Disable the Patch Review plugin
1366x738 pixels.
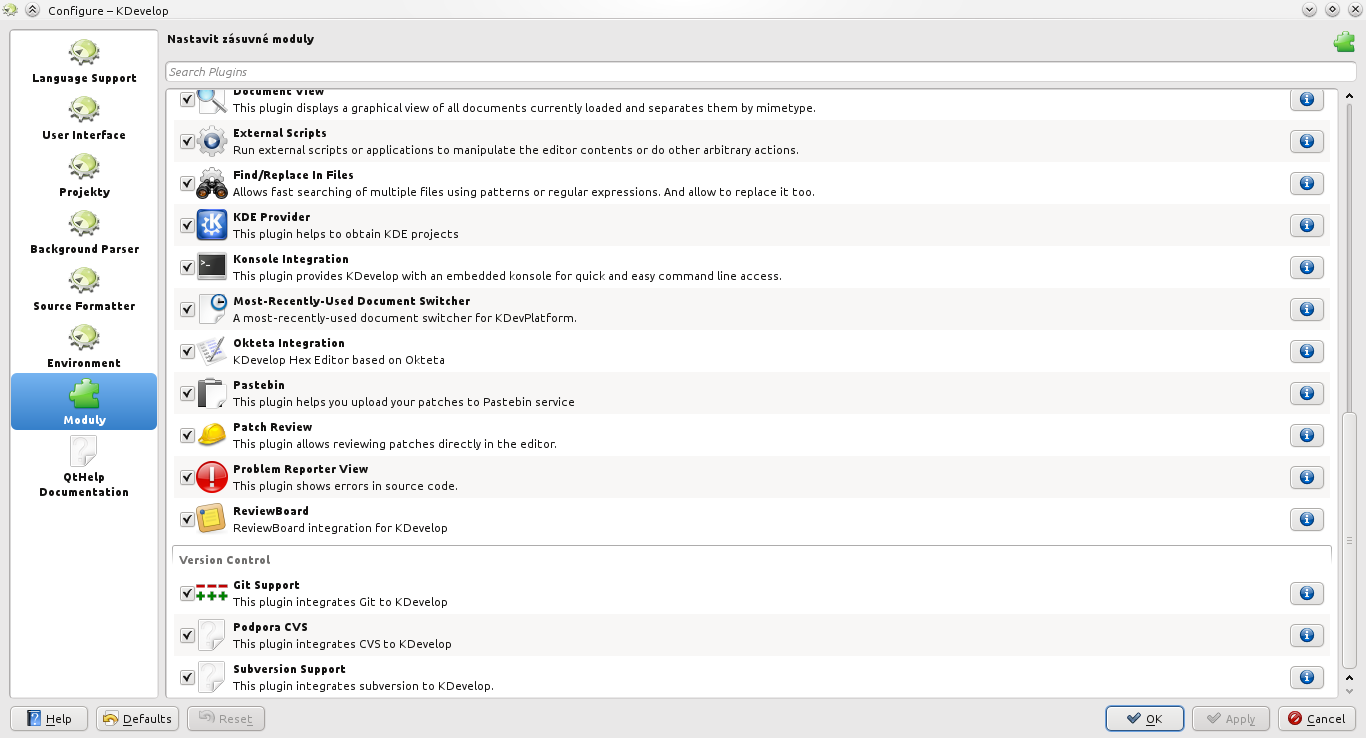click(187, 435)
